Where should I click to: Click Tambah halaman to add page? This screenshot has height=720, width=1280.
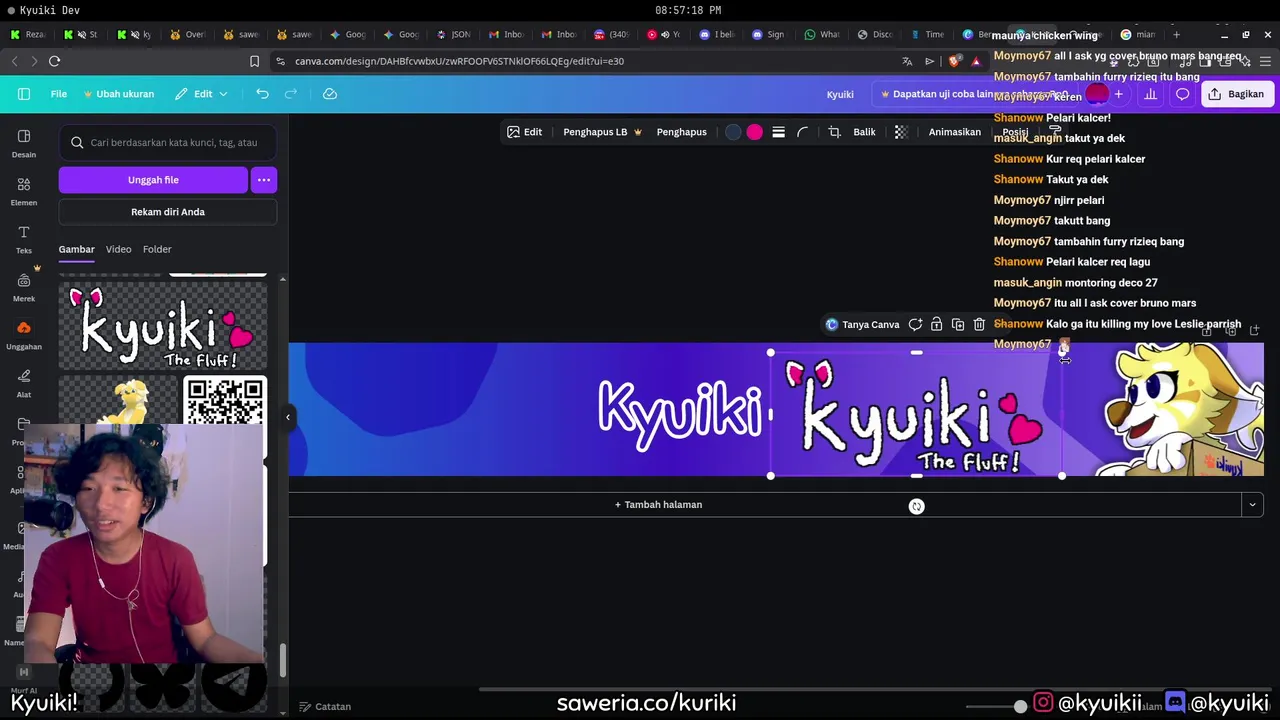[658, 505]
